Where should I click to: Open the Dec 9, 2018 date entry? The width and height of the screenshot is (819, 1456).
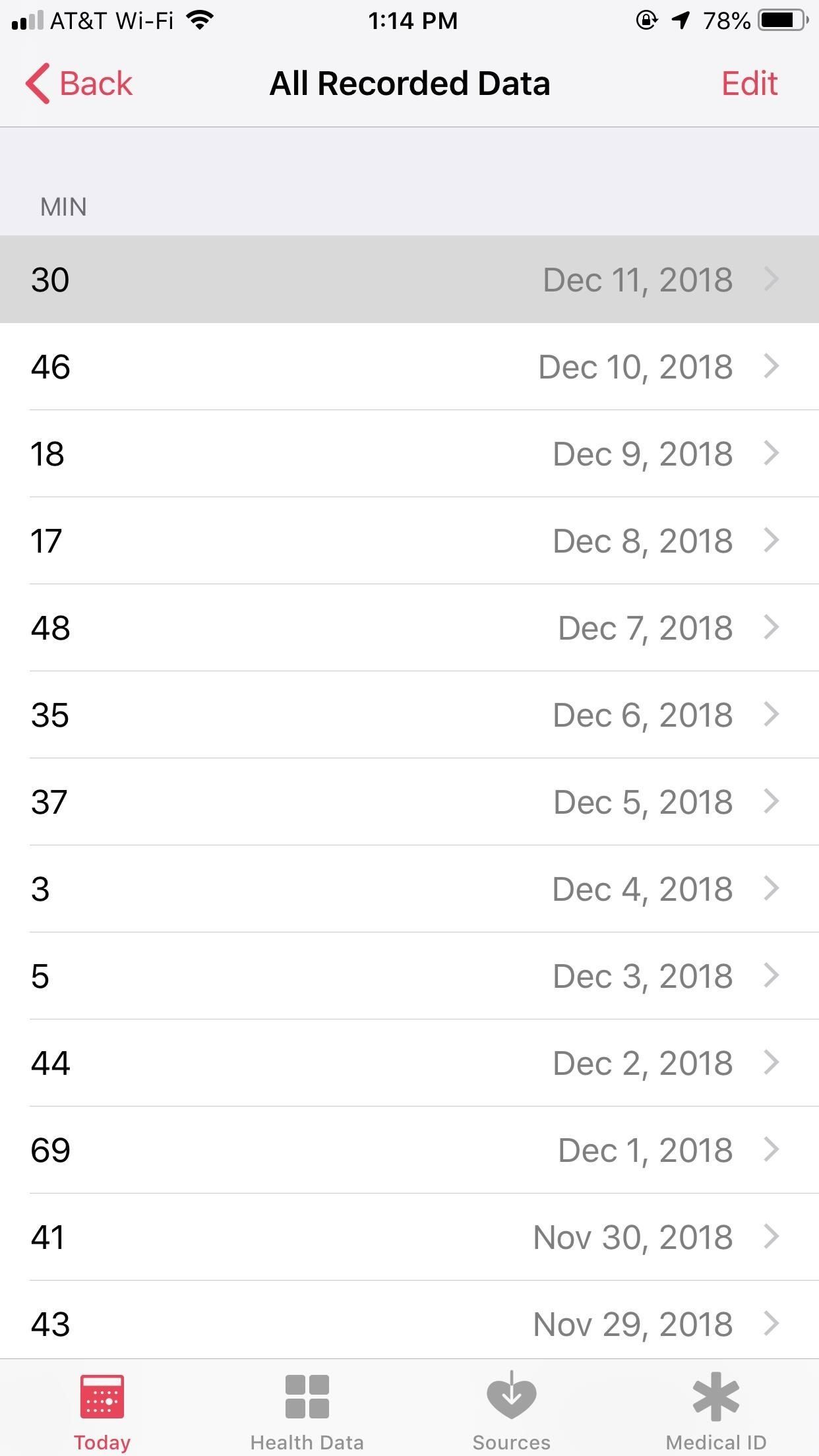pos(642,454)
